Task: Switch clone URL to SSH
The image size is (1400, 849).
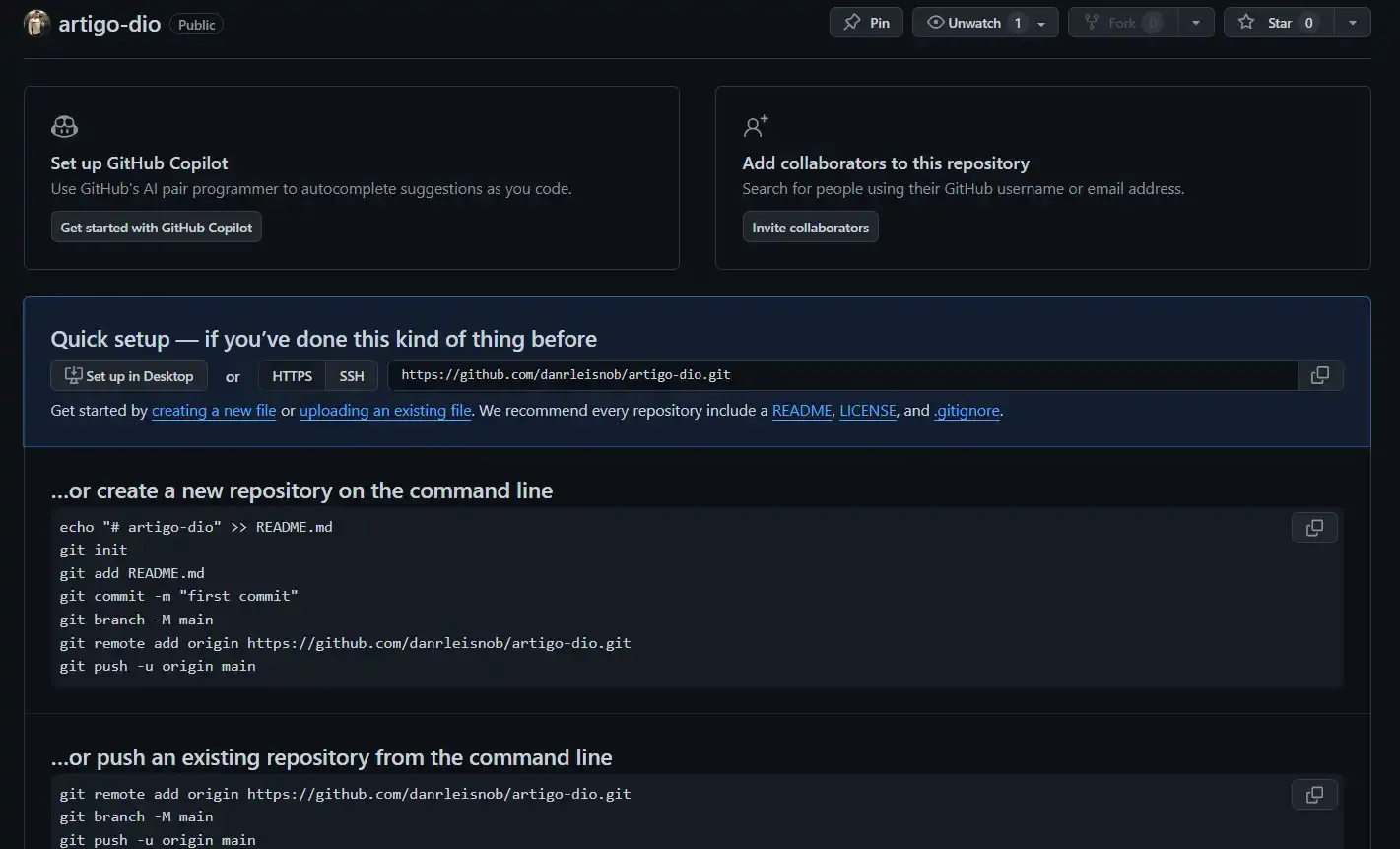Action: point(352,376)
